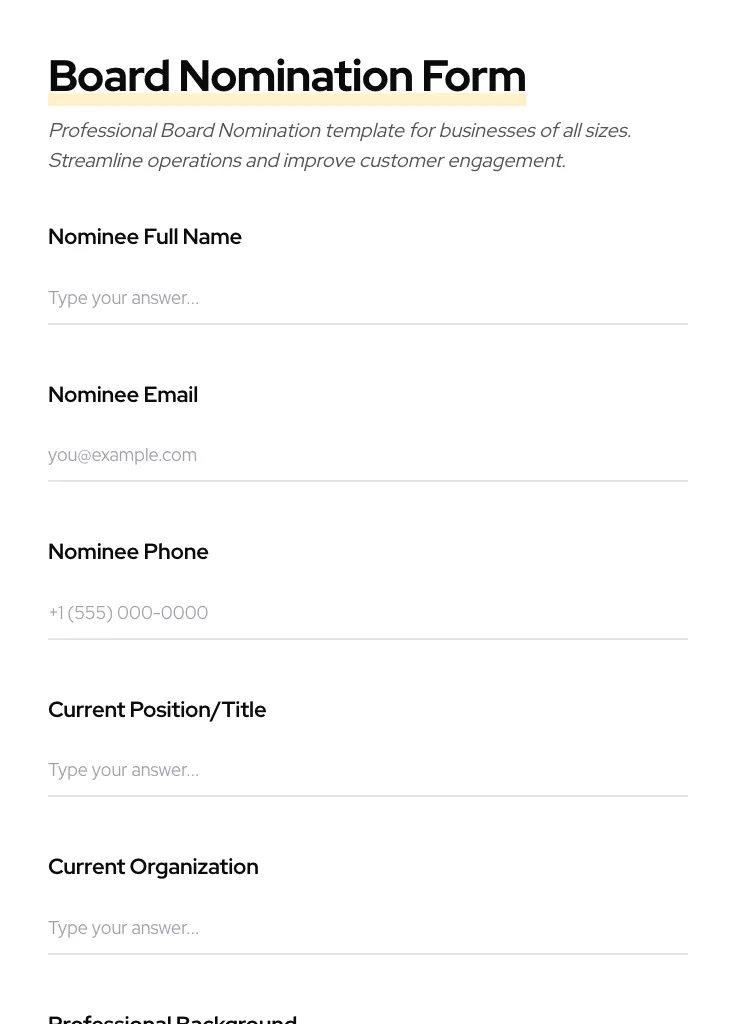Click the "Current Organization" question label
The image size is (736, 1024).
153,867
